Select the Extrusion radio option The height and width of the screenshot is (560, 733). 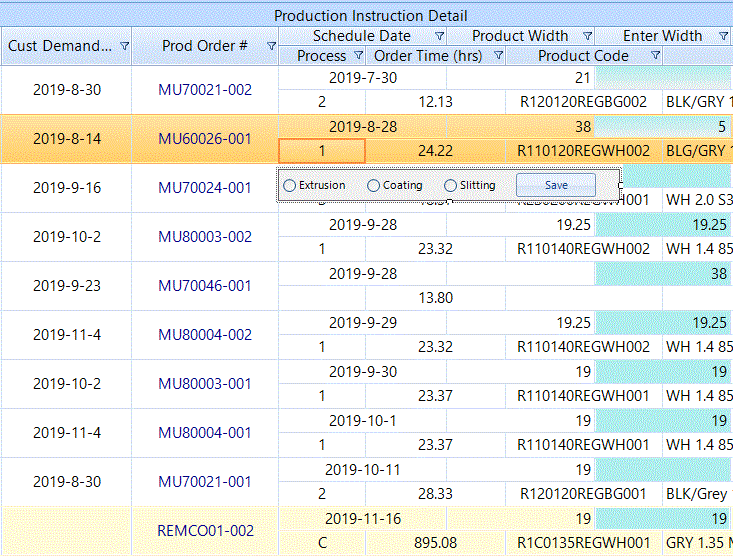pos(290,185)
